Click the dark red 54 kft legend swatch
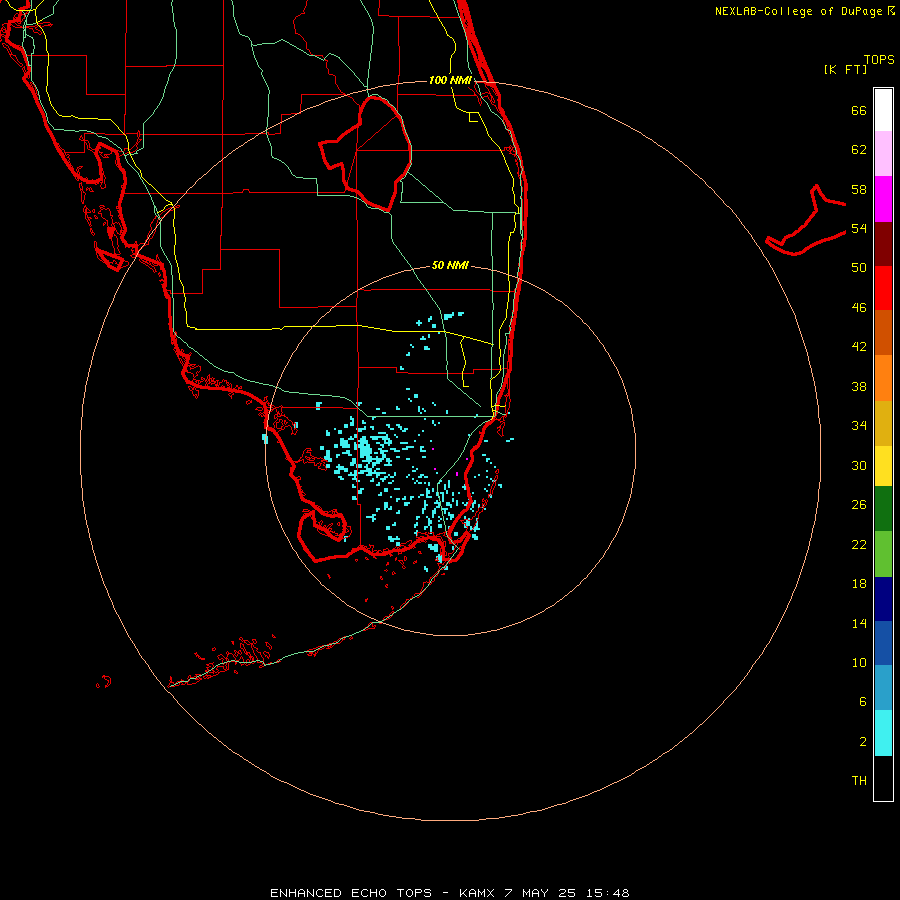Image resolution: width=900 pixels, height=900 pixels. click(883, 244)
